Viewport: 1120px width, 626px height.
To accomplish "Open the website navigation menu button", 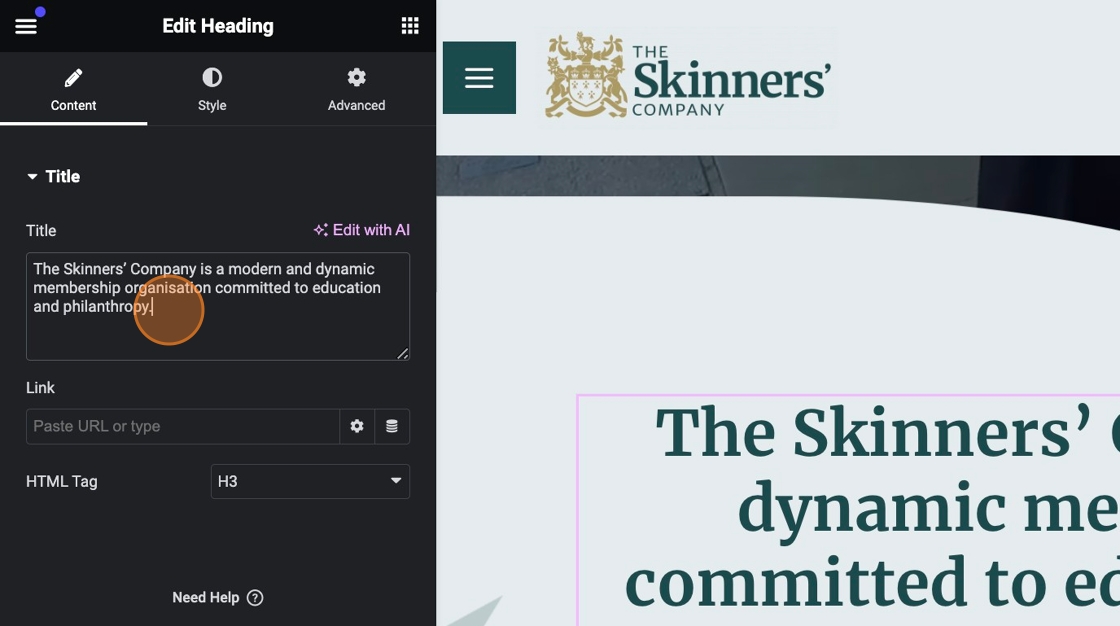I will coord(479,78).
